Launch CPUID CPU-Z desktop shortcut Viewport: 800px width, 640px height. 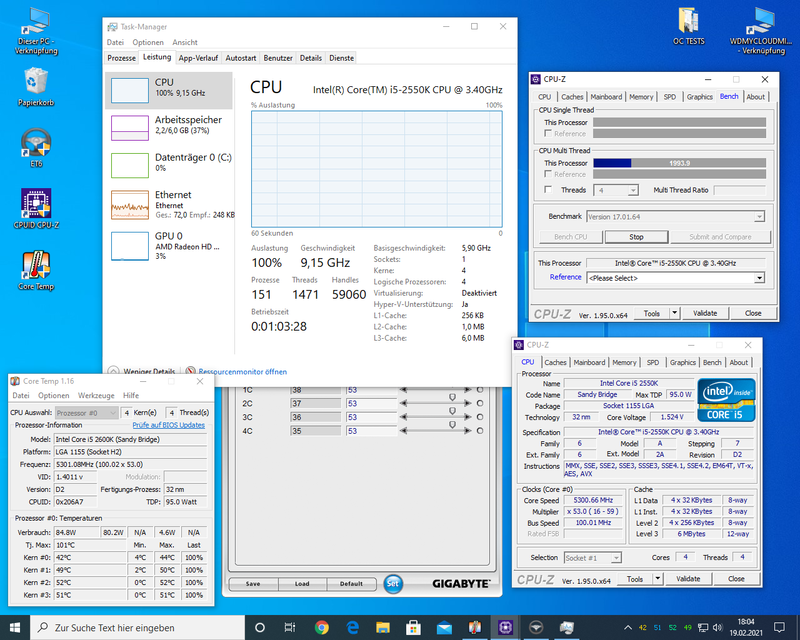[x=36, y=208]
